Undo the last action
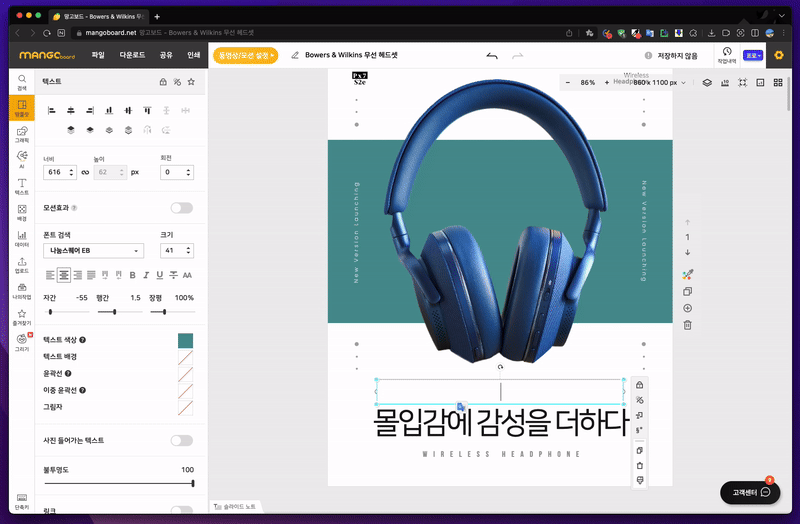The height and width of the screenshot is (524, 800). (492, 56)
